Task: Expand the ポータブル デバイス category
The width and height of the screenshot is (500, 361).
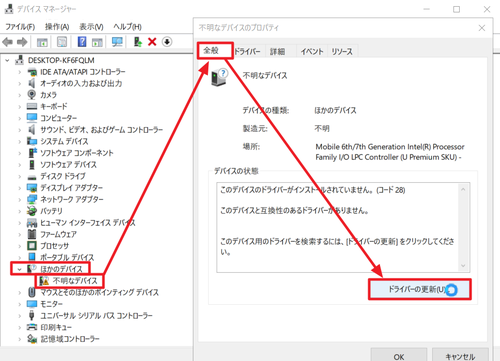Action: tap(19, 257)
